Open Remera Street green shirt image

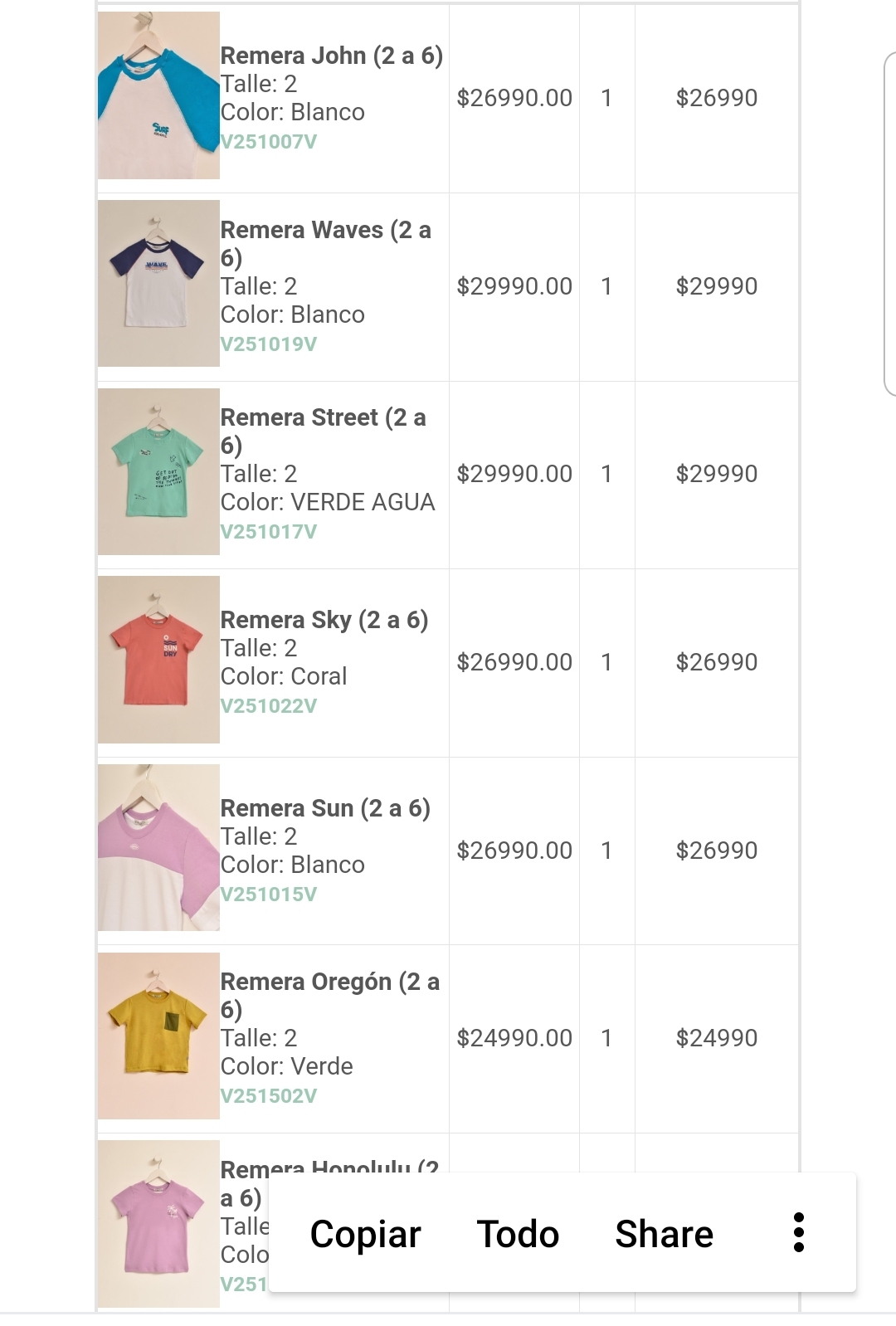tap(158, 471)
